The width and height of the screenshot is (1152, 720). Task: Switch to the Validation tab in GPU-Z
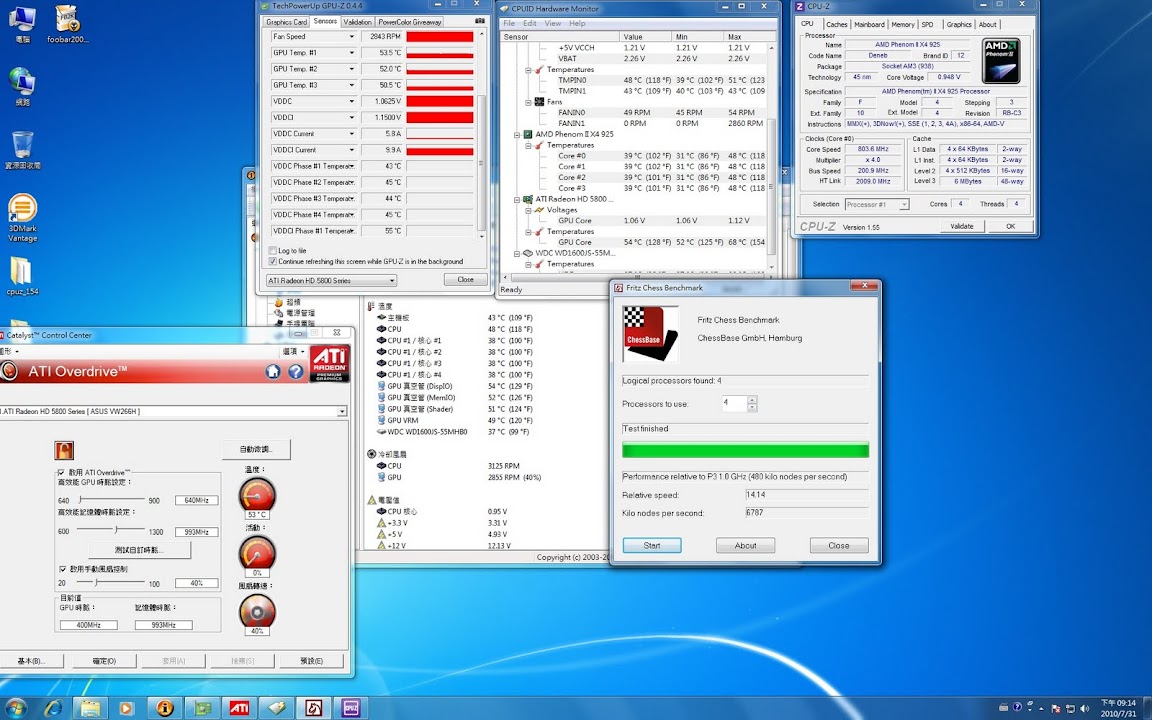point(358,22)
